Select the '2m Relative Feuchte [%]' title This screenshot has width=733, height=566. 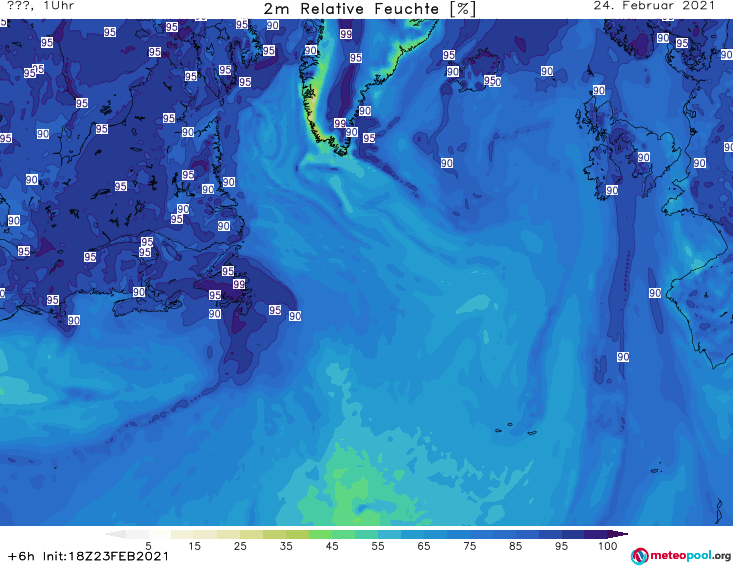click(370, 9)
